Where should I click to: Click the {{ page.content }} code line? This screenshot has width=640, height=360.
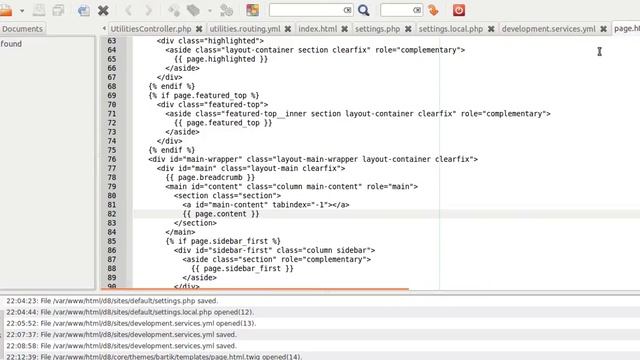click(x=221, y=214)
